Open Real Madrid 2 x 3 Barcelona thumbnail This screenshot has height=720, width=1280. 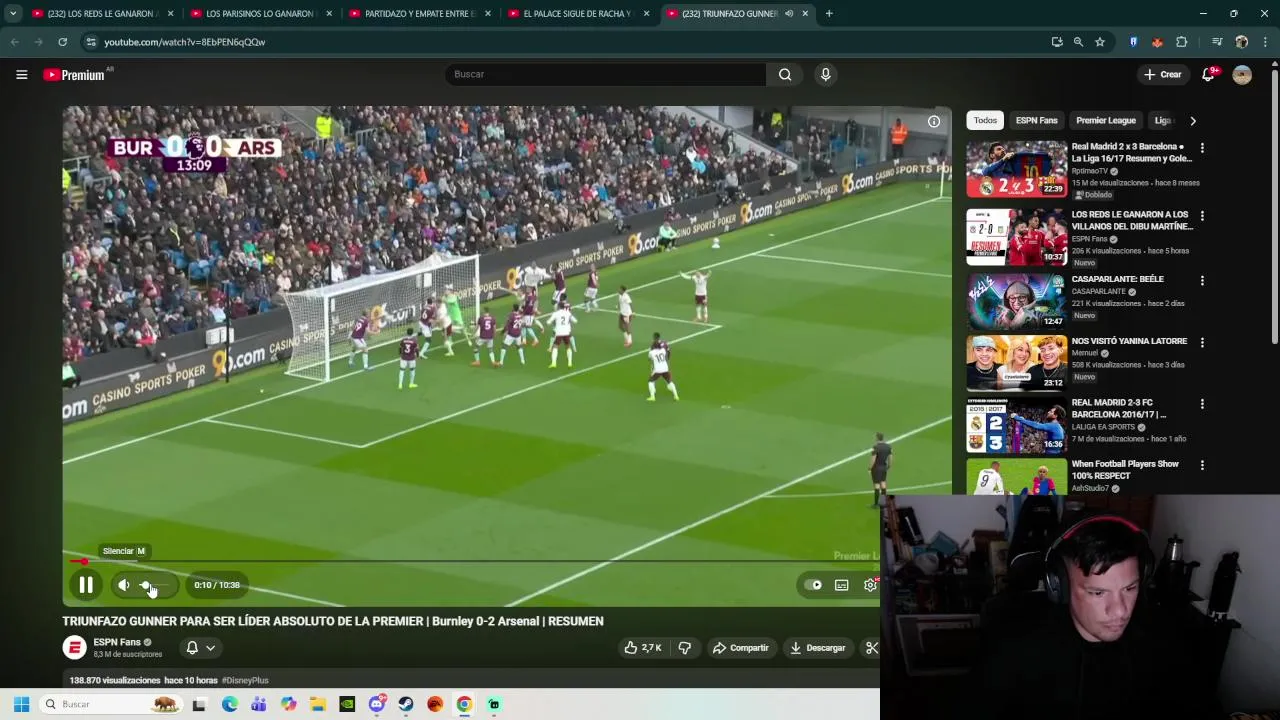click(1016, 169)
